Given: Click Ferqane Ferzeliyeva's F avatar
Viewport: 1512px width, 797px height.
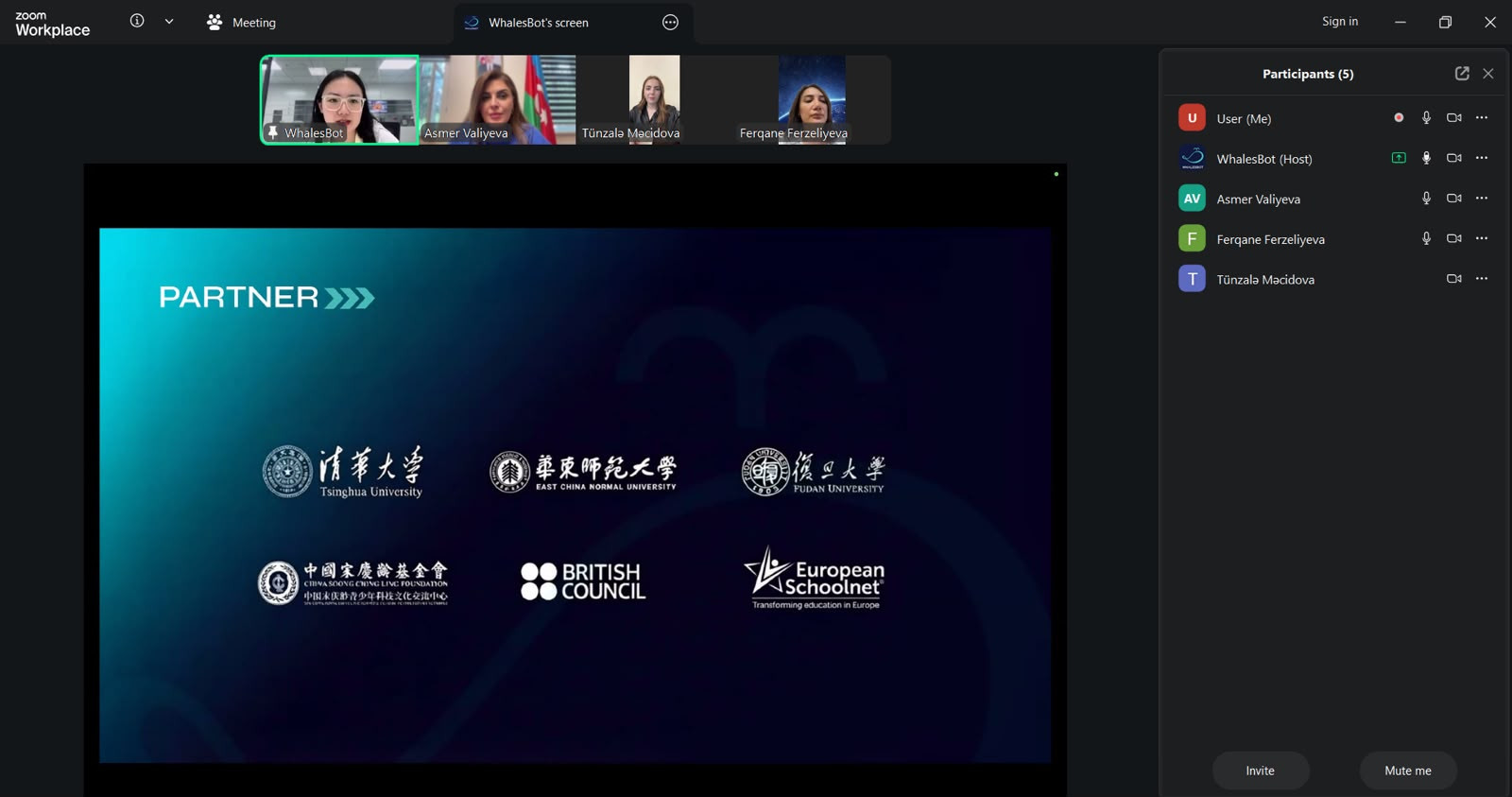Looking at the screenshot, I should click(1192, 238).
